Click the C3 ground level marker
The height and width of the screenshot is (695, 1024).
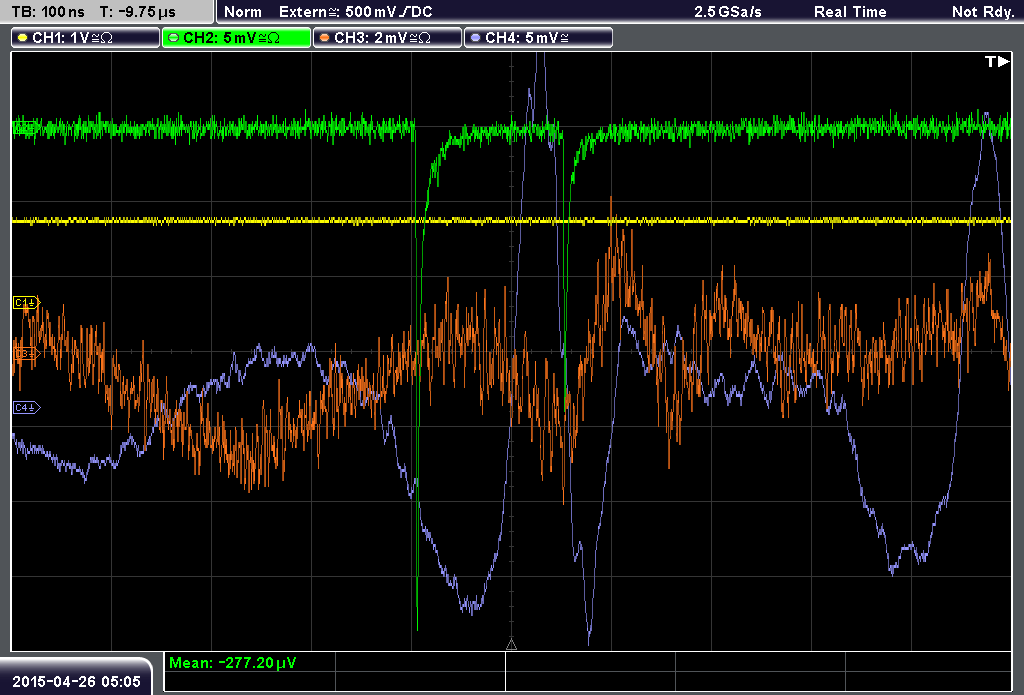[x=27, y=354]
